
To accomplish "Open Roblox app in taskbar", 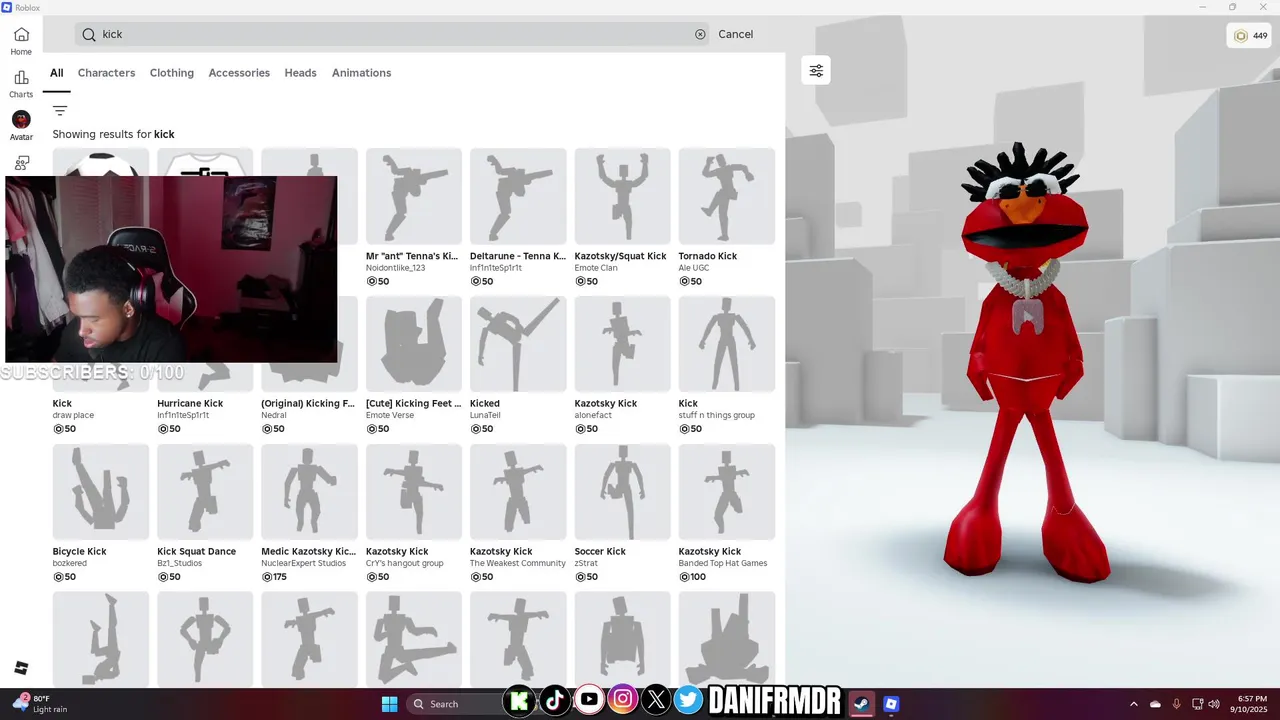I will click(x=891, y=703).
